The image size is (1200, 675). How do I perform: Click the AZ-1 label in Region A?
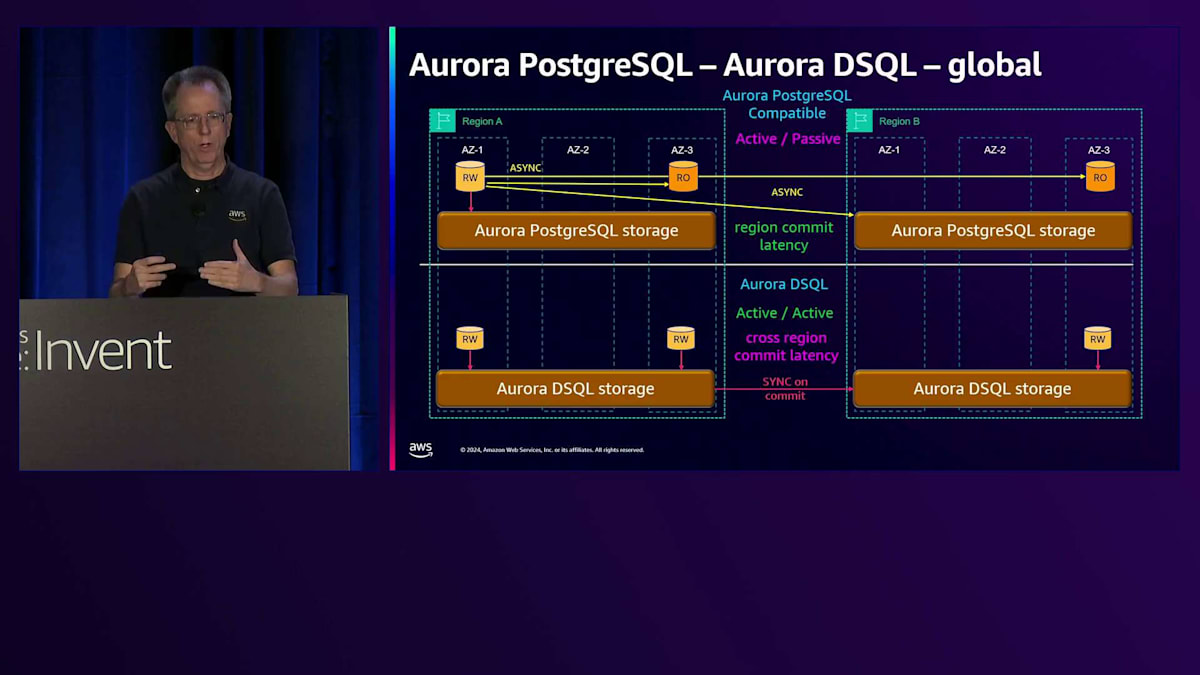[x=472, y=150]
